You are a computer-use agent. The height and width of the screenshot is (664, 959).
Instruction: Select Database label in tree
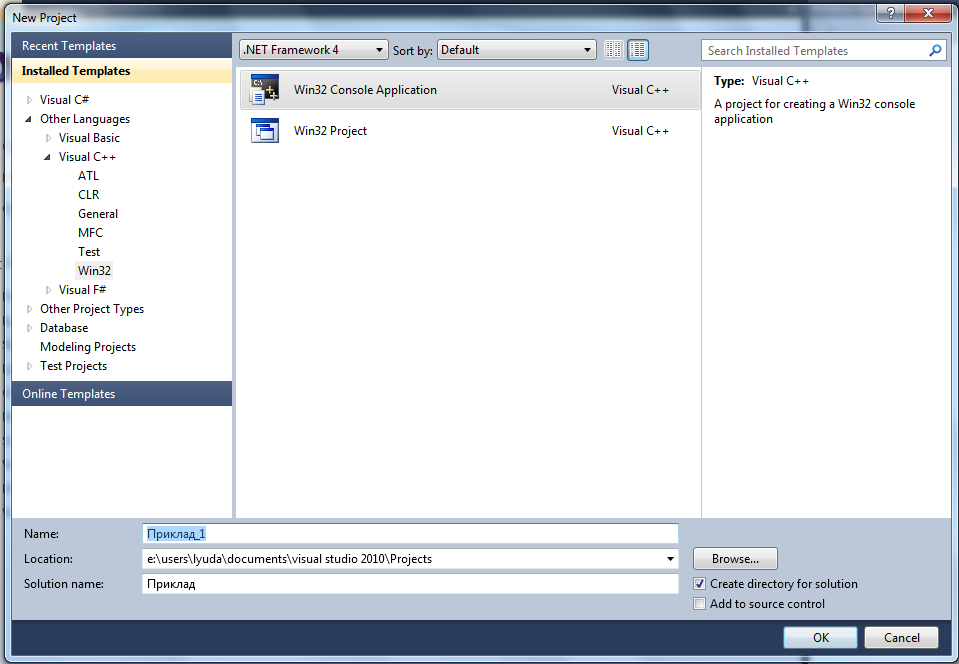(64, 328)
